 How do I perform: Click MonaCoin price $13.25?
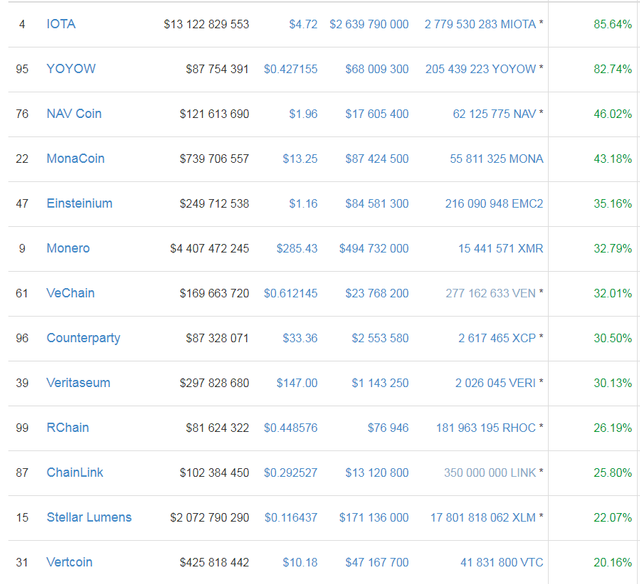click(x=300, y=159)
